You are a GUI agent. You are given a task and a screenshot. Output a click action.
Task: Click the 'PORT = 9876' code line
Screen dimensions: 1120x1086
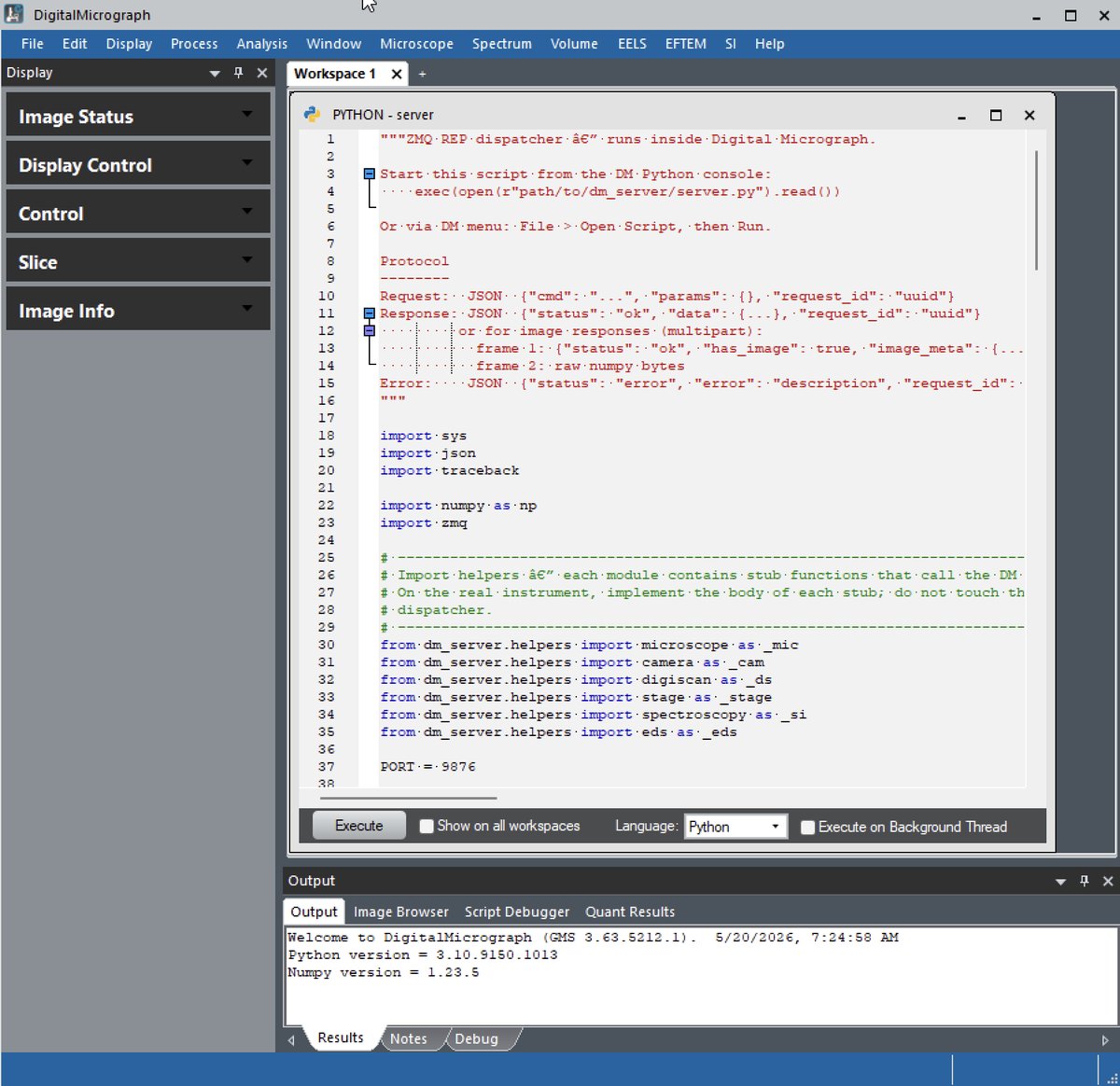tap(427, 767)
